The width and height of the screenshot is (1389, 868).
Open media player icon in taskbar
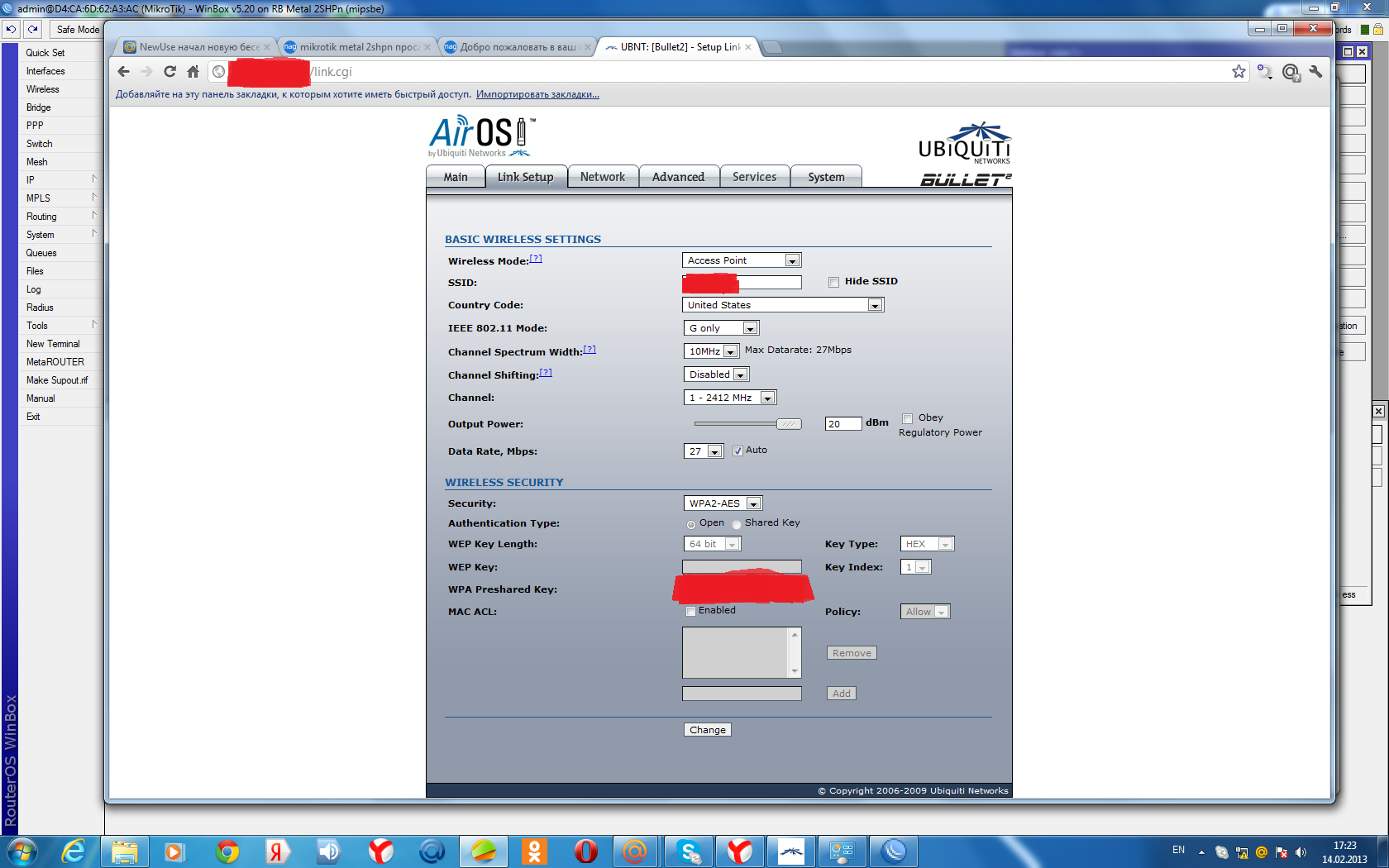click(175, 851)
